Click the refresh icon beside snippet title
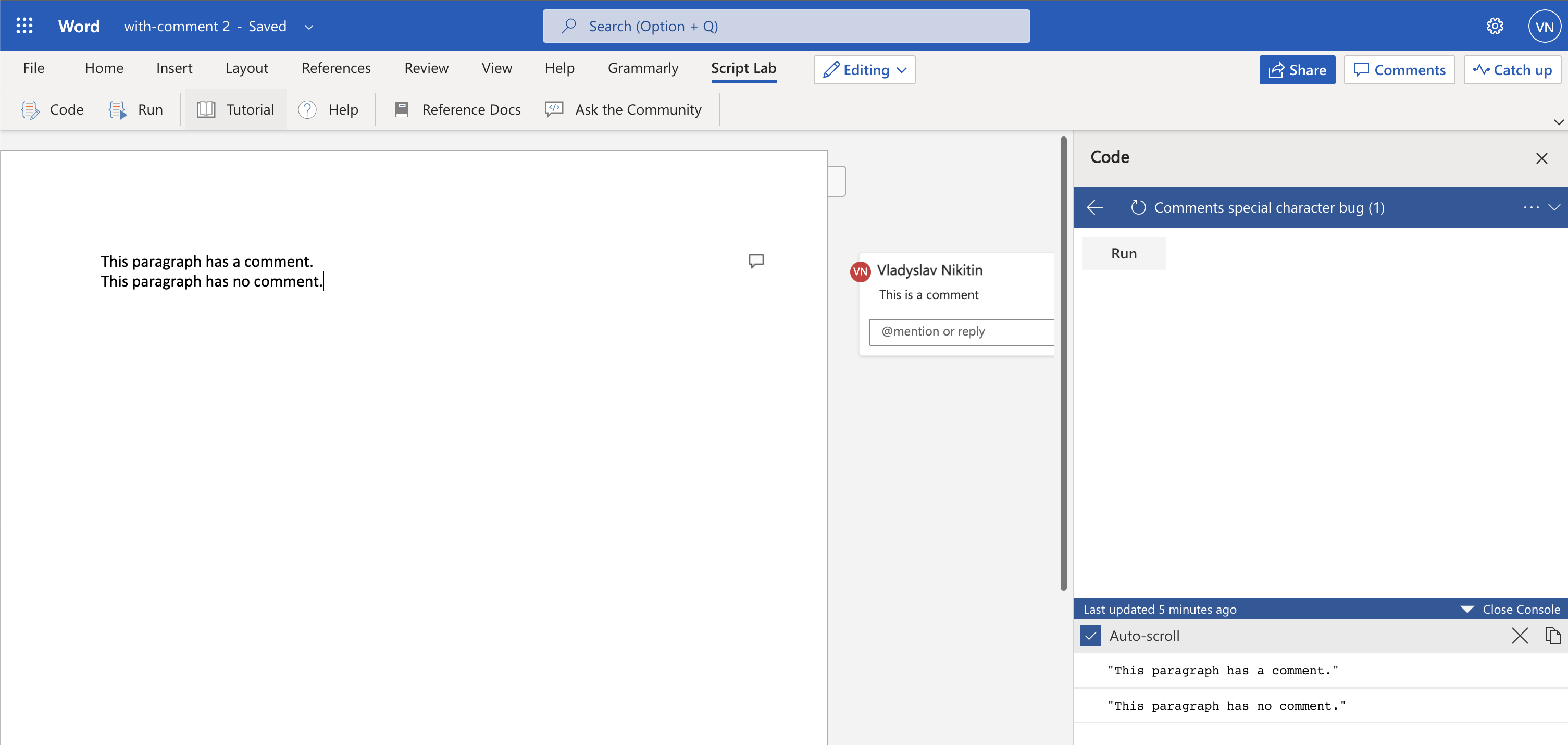 click(1138, 207)
